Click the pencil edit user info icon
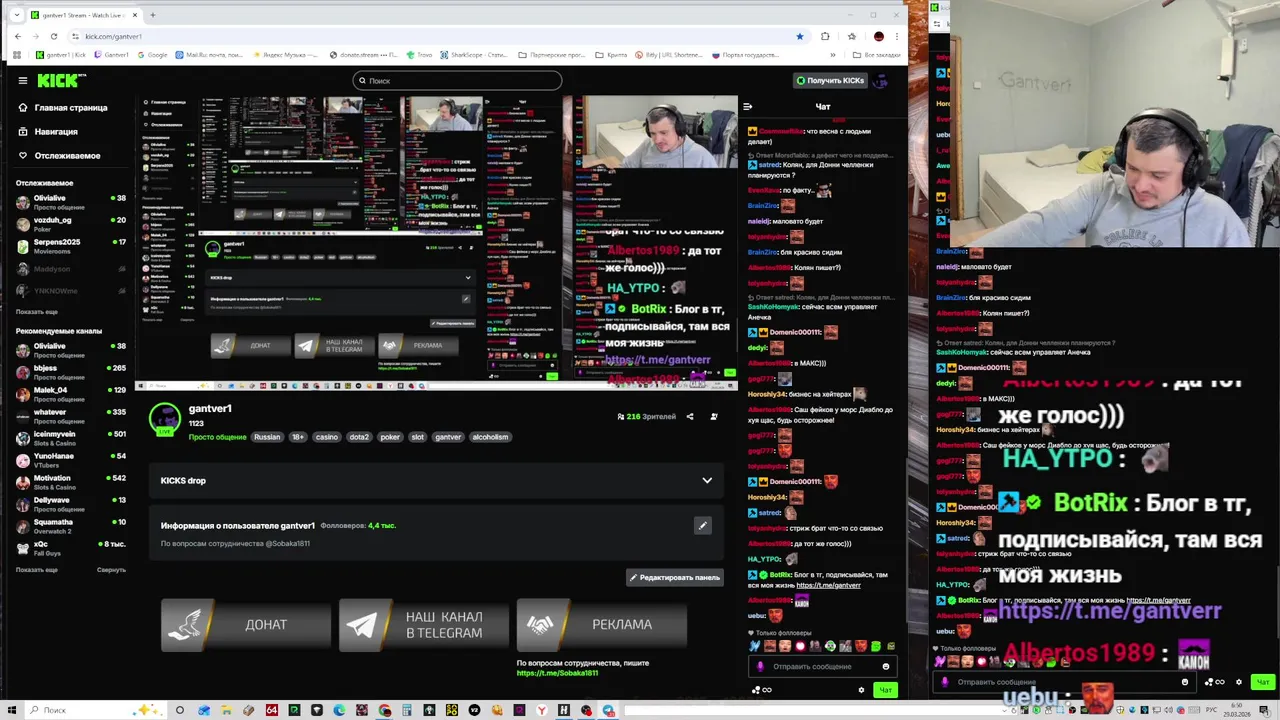Image resolution: width=1280 pixels, height=720 pixels. click(703, 525)
